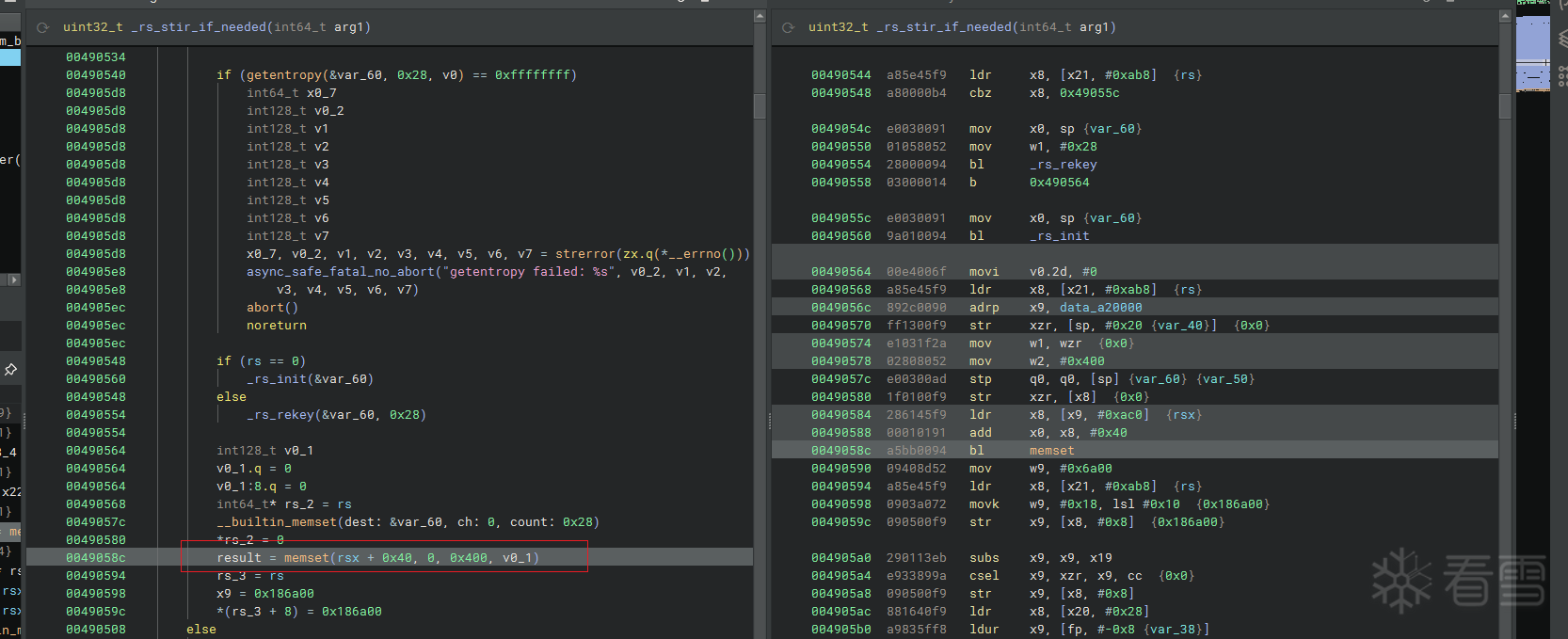Screen dimensions: 1568x639
Task: Click the refresh icon in the left pseudocode pane header
Action: click(x=42, y=27)
